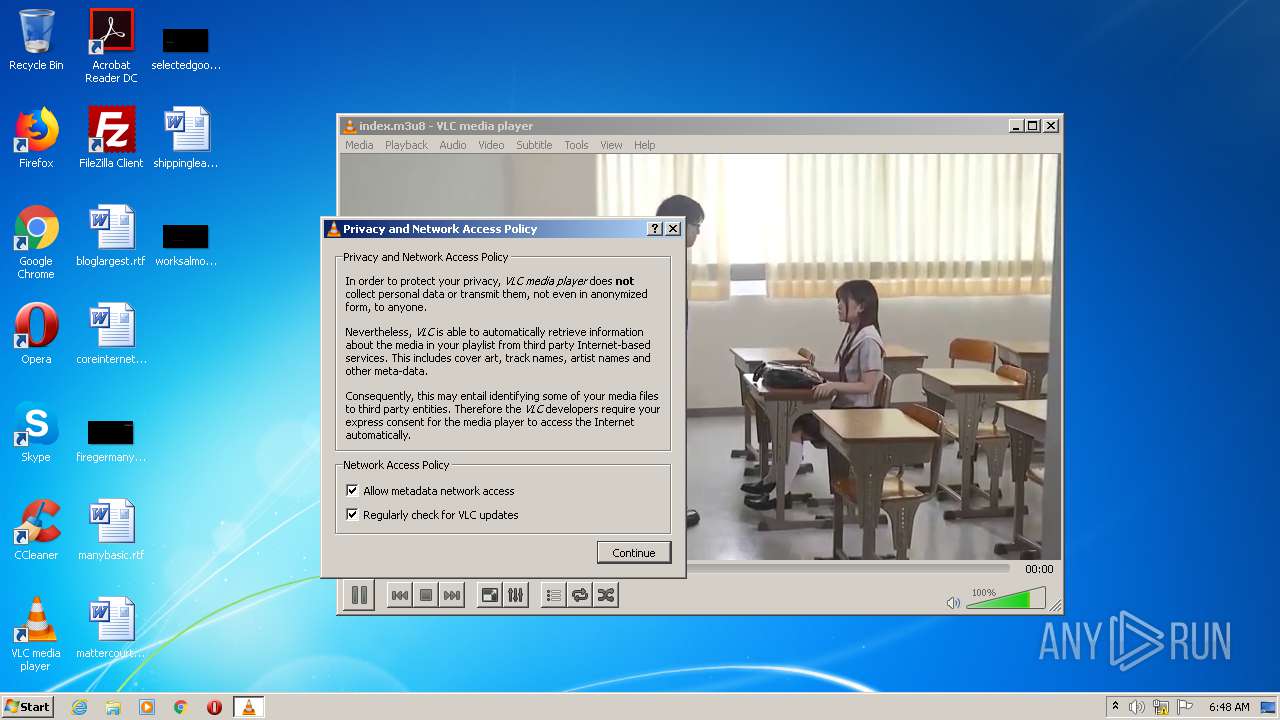Select FileZilla Client desktop shortcut

(x=111, y=138)
